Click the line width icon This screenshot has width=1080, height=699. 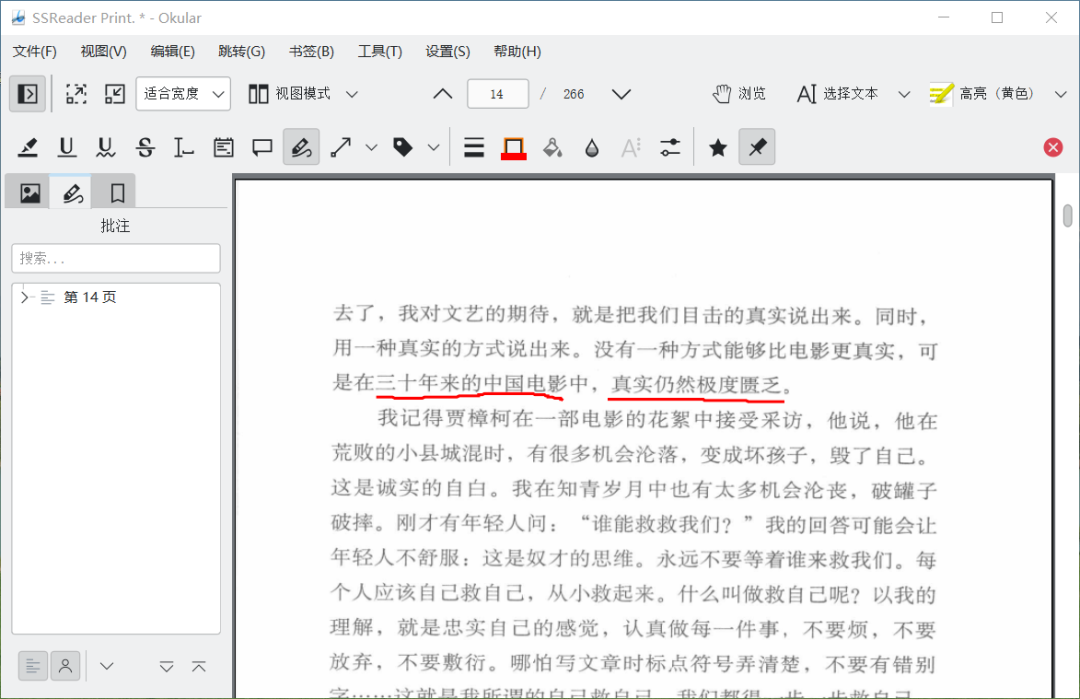tap(474, 147)
